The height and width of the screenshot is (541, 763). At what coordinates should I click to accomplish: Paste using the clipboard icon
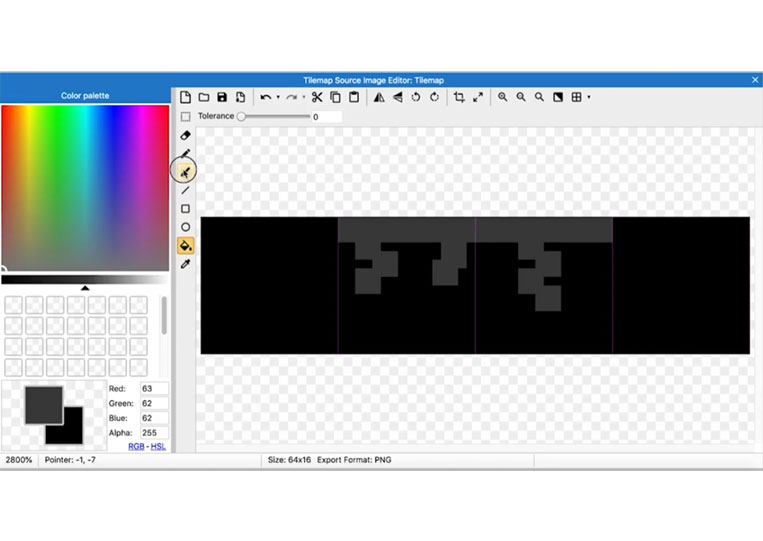[x=354, y=97]
